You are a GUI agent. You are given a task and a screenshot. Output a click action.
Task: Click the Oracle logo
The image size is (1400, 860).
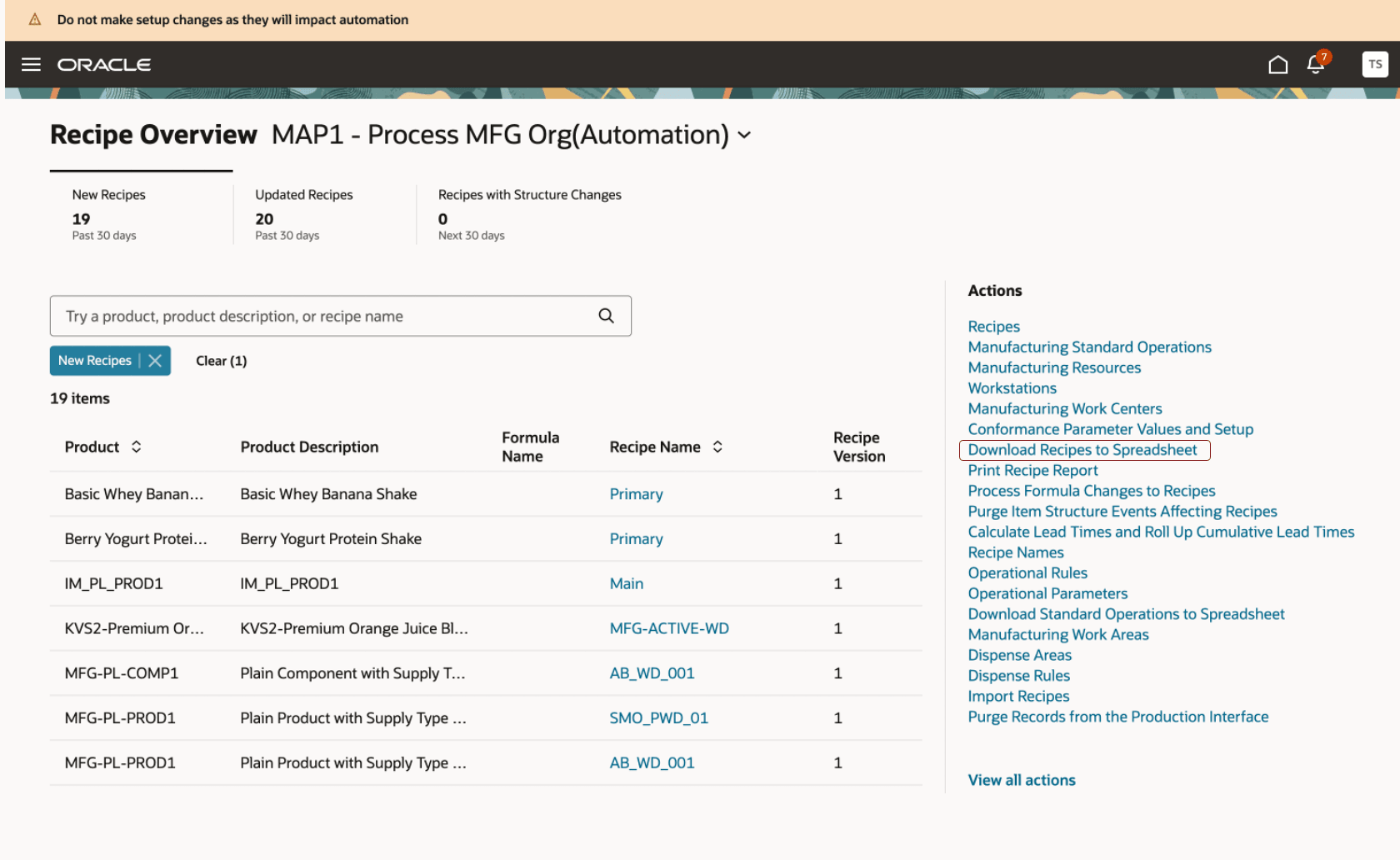point(104,64)
